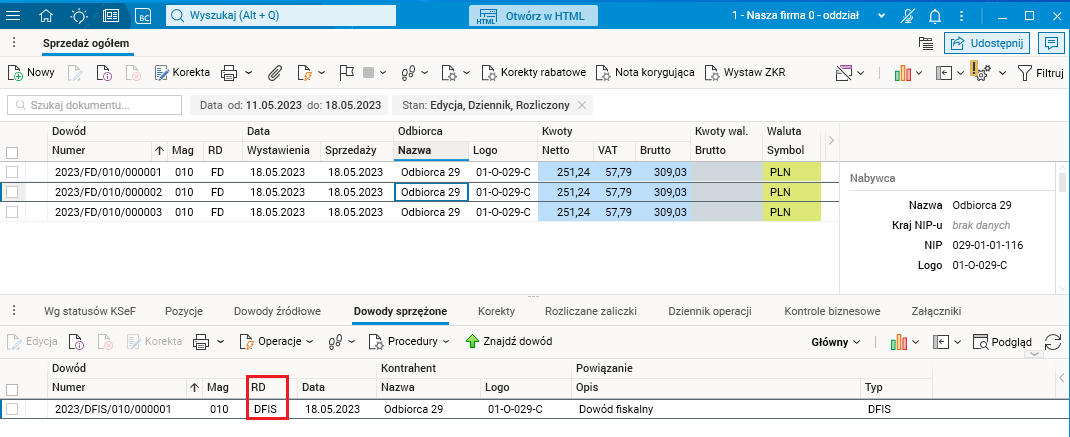Open the Dowody źródłowe tab
The height and width of the screenshot is (437, 1070).
(x=277, y=311)
